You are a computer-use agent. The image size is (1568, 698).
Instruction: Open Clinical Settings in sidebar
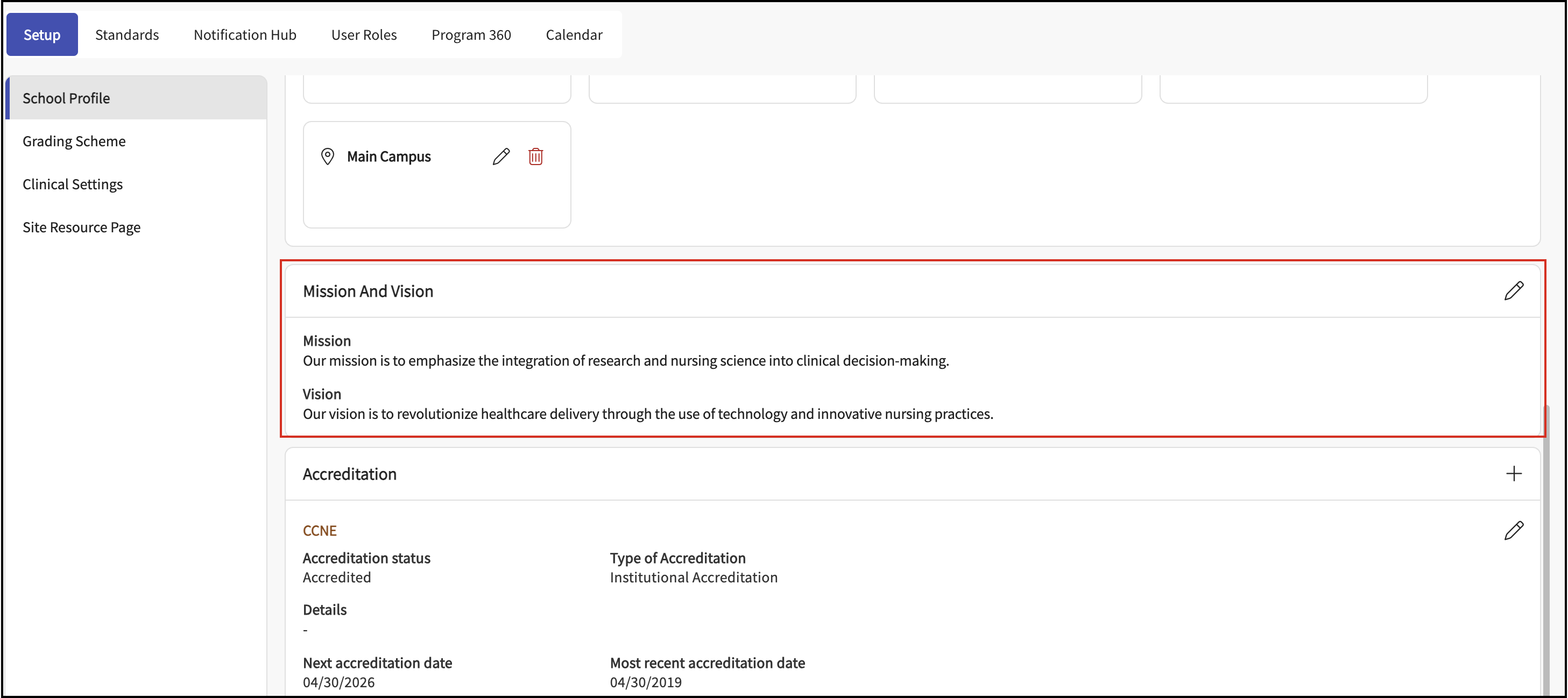pos(73,184)
